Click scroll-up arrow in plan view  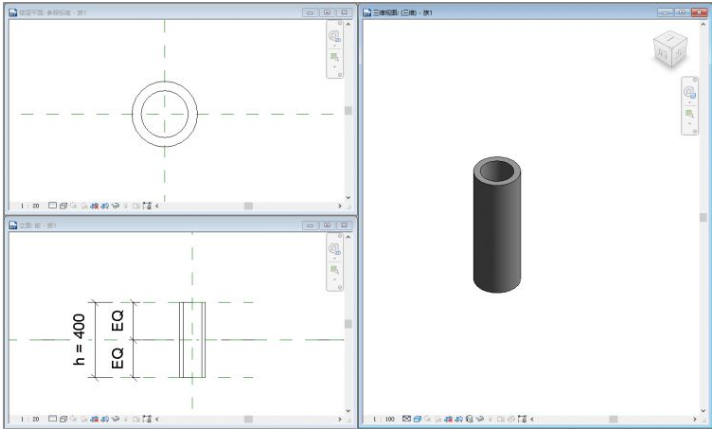[x=348, y=24]
